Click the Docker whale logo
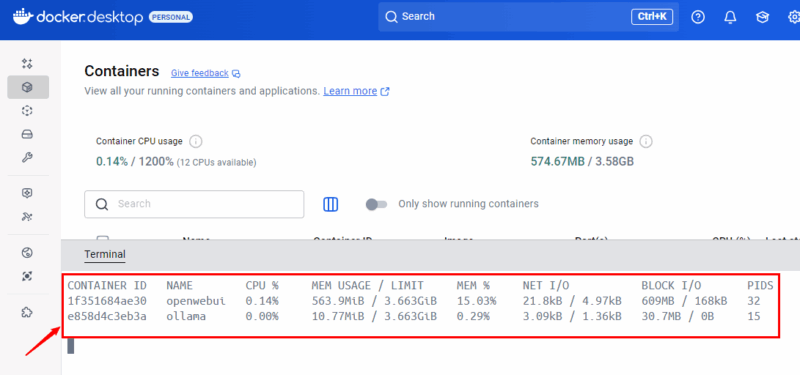This screenshot has width=800, height=375. click(22, 17)
